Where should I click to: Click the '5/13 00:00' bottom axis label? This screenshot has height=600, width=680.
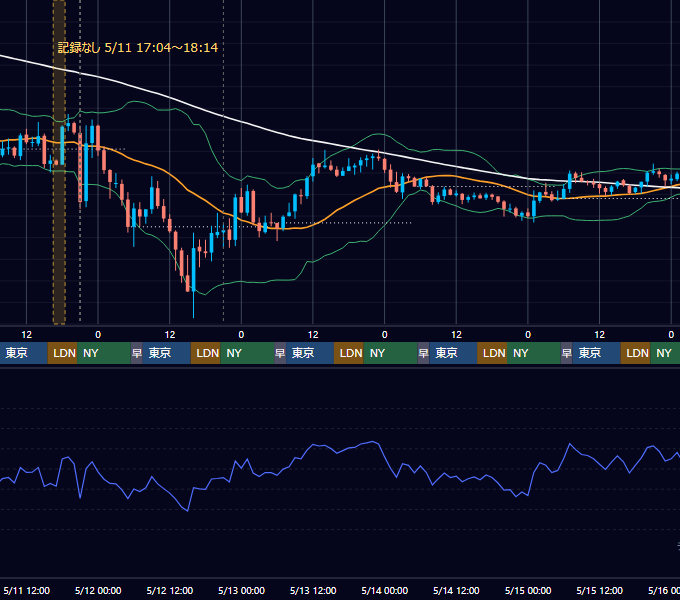pyautogui.click(x=241, y=590)
